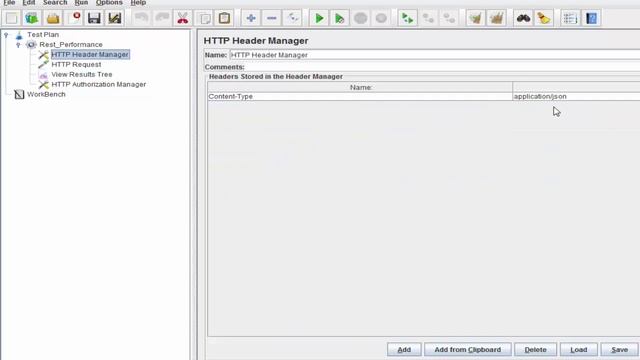Click the Add from Clipboard button
This screenshot has width=640, height=360.
468,350
